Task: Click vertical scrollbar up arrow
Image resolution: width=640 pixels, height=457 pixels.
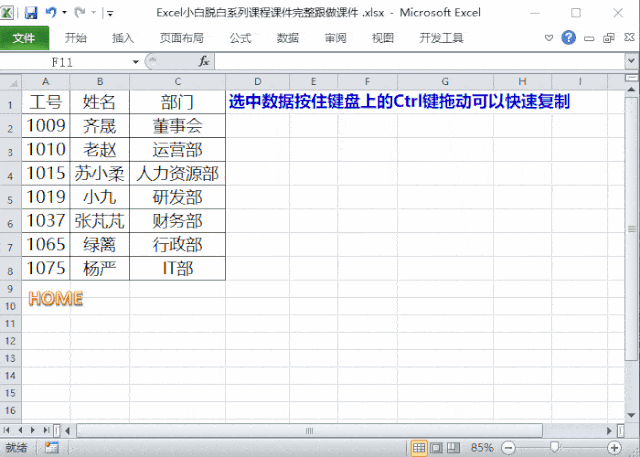Action: (631, 89)
